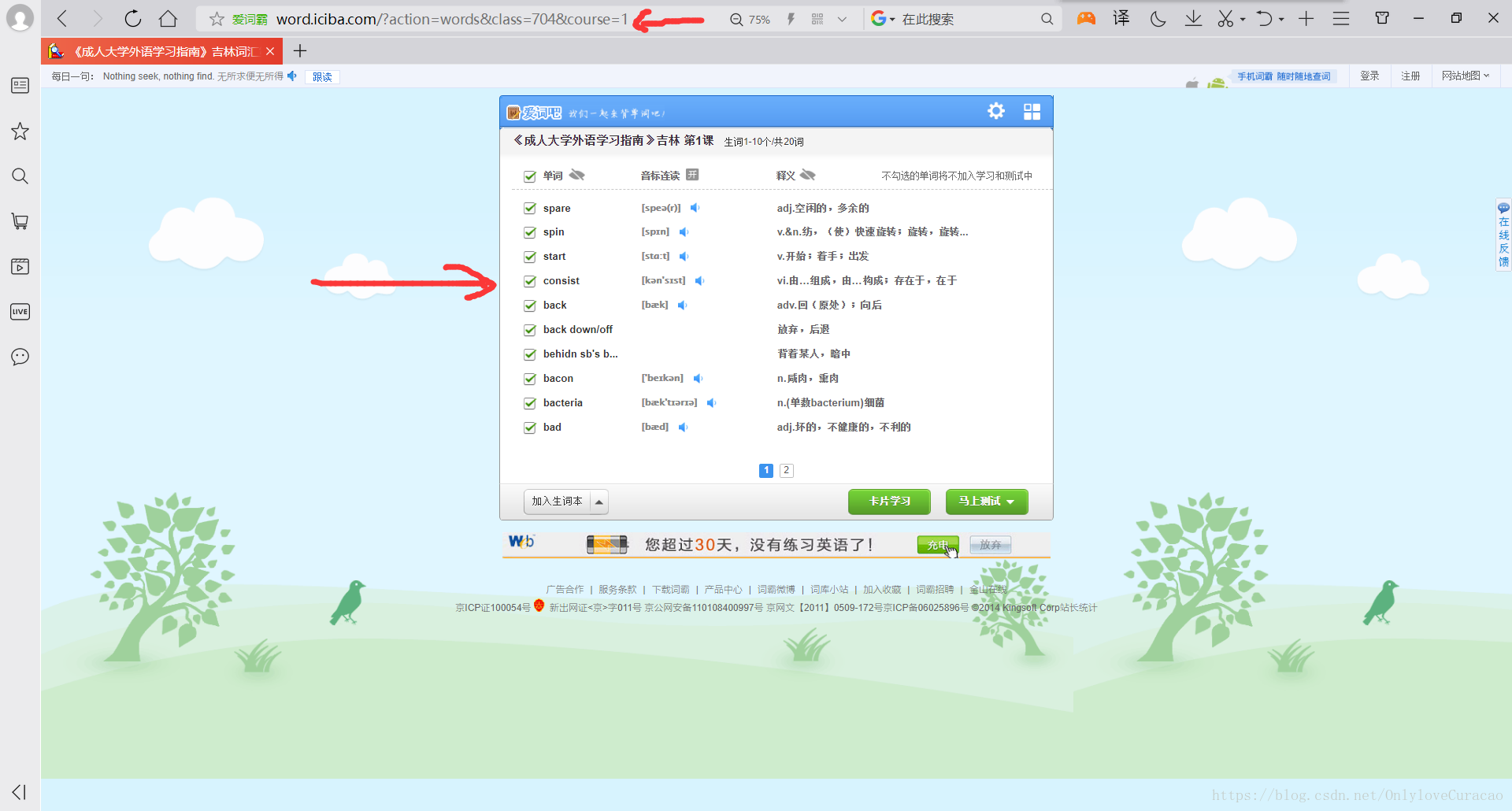The width and height of the screenshot is (1512, 811).
Task: Open the 在线反馈 side widget
Action: coord(1503,235)
